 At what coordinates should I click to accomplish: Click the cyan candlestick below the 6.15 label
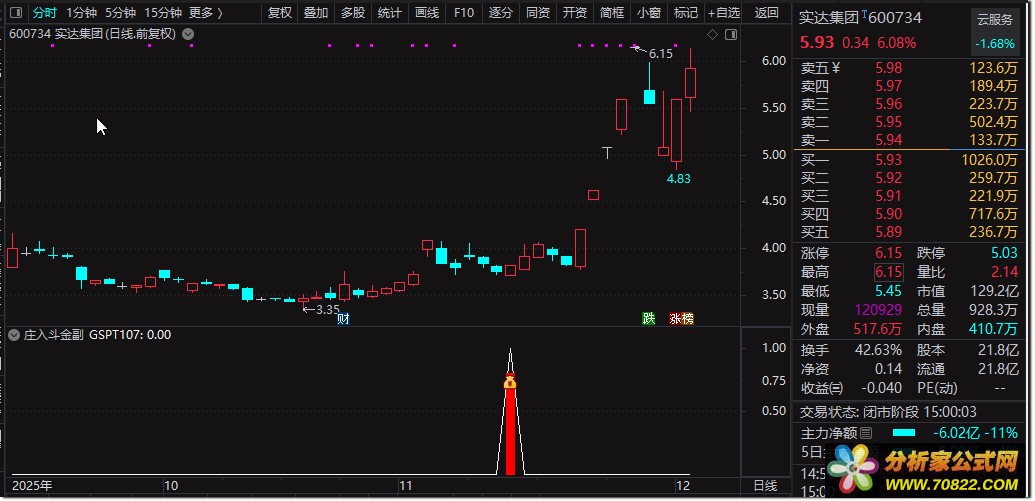(x=650, y=96)
